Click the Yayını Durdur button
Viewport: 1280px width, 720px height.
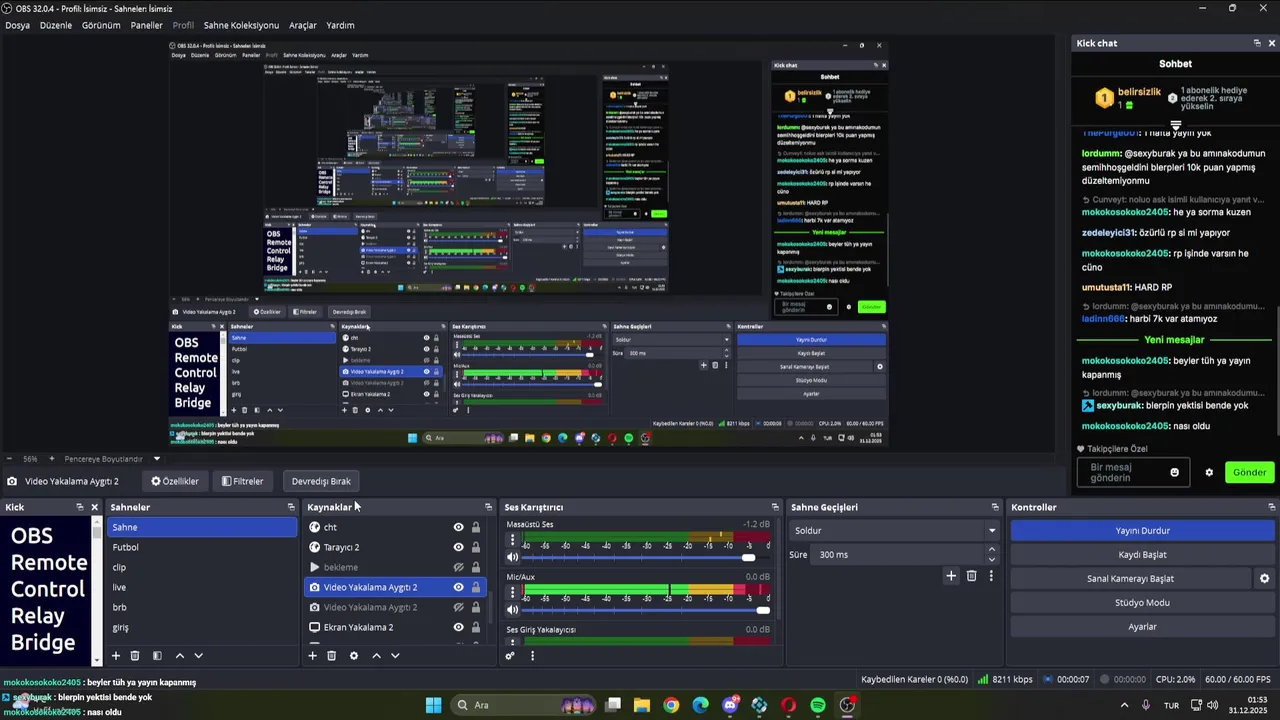[1142, 531]
